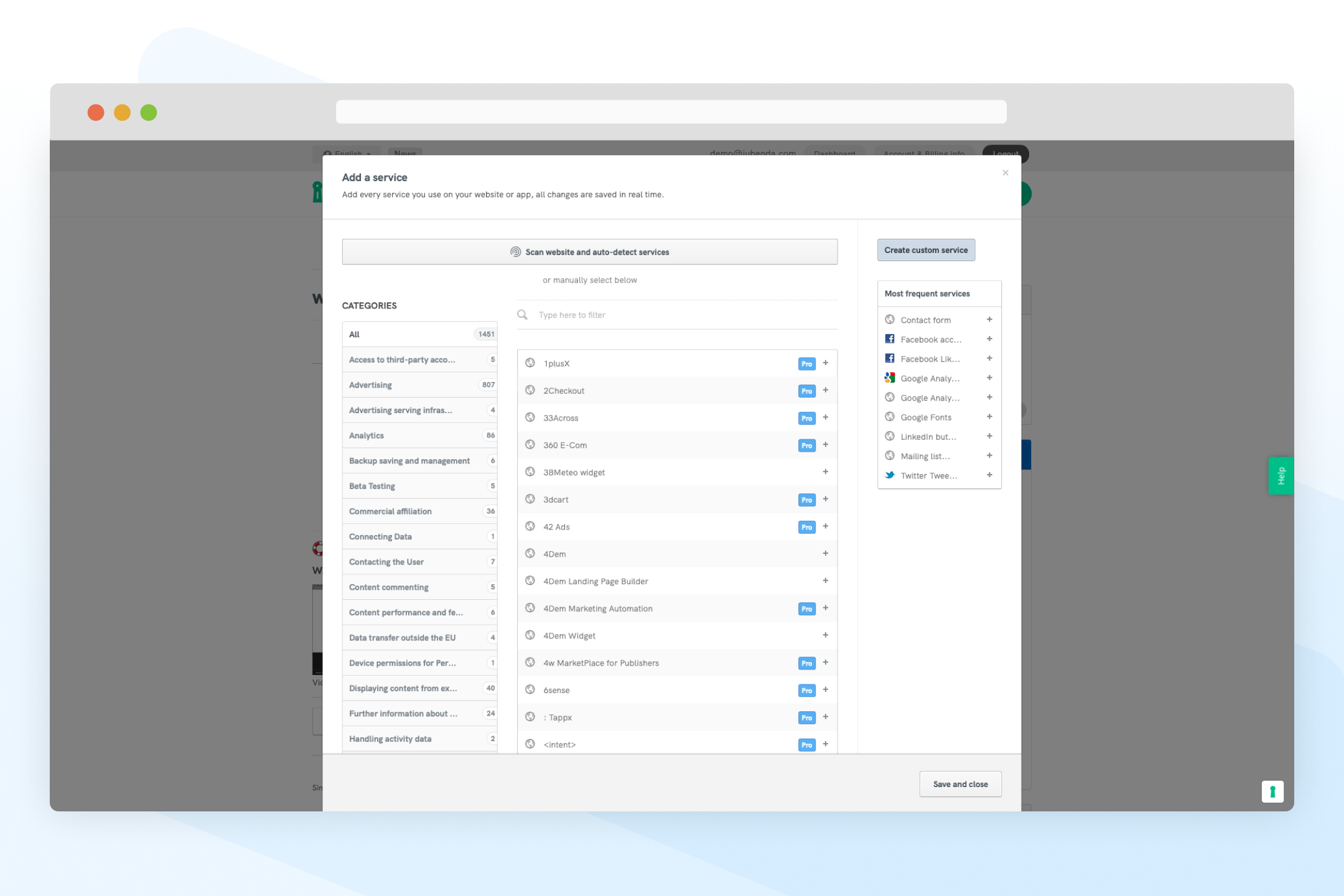The width and height of the screenshot is (1344, 896).
Task: Click the 2Checkout service globe icon
Action: (530, 390)
